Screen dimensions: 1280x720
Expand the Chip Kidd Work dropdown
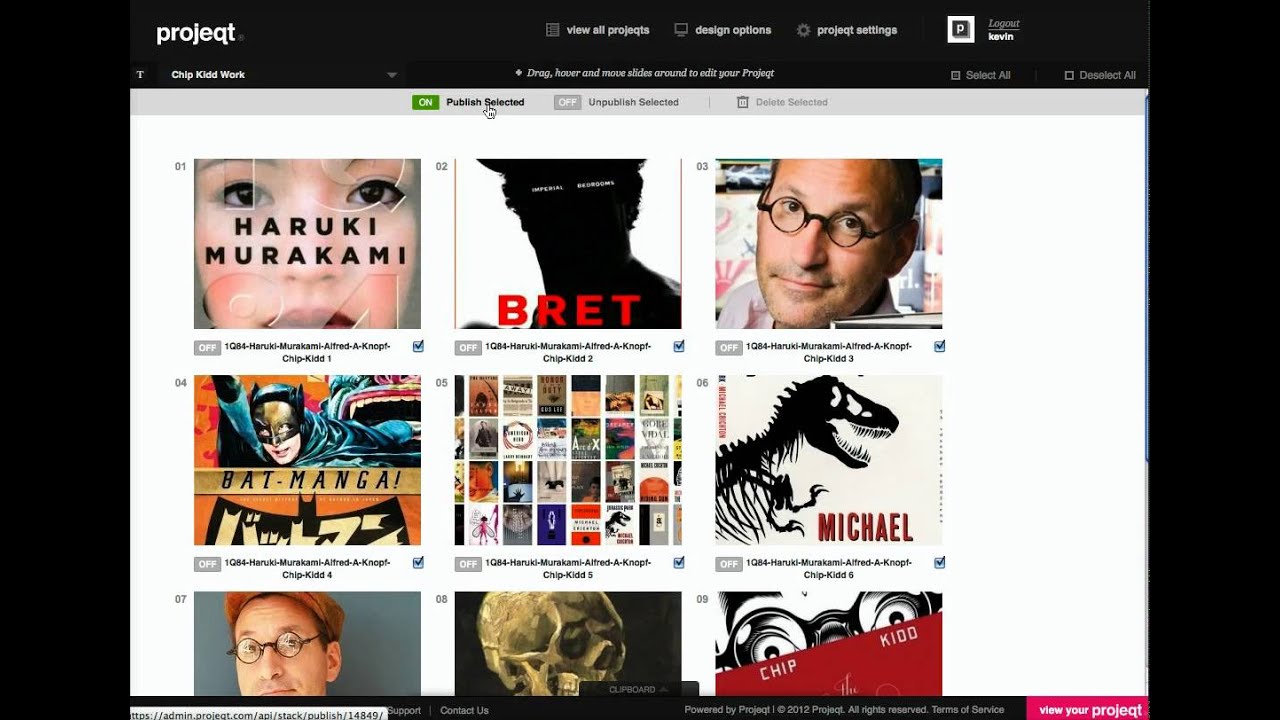click(x=392, y=75)
